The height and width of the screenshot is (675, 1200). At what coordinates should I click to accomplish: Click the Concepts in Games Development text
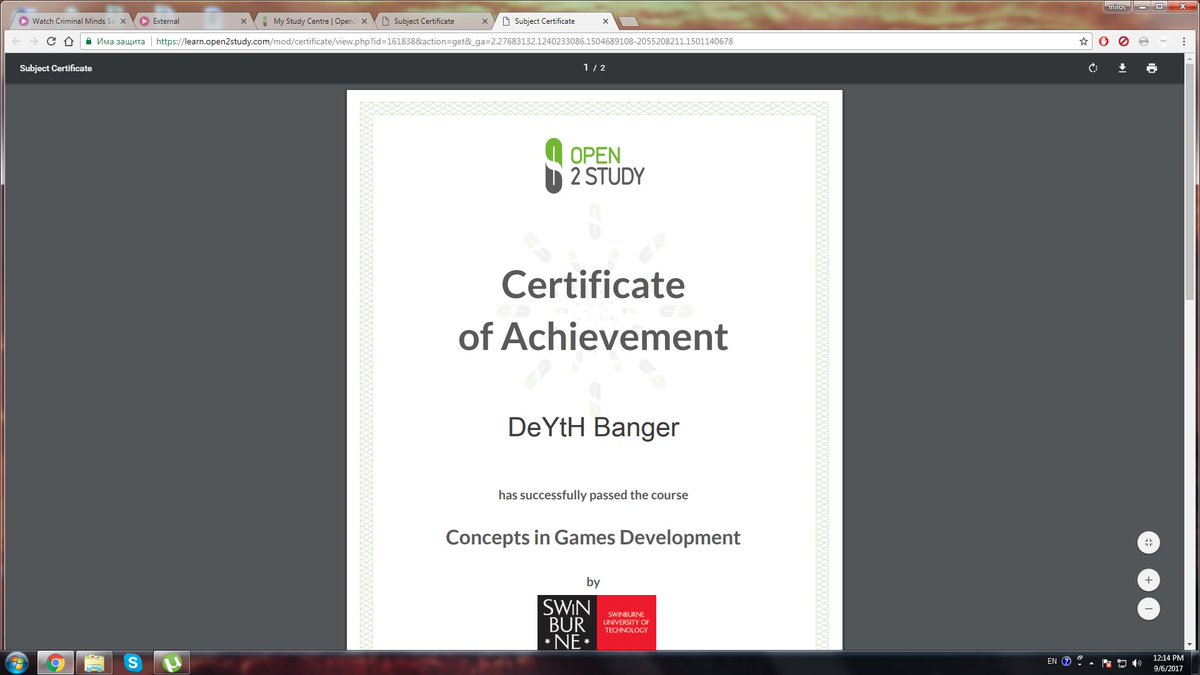(x=593, y=537)
